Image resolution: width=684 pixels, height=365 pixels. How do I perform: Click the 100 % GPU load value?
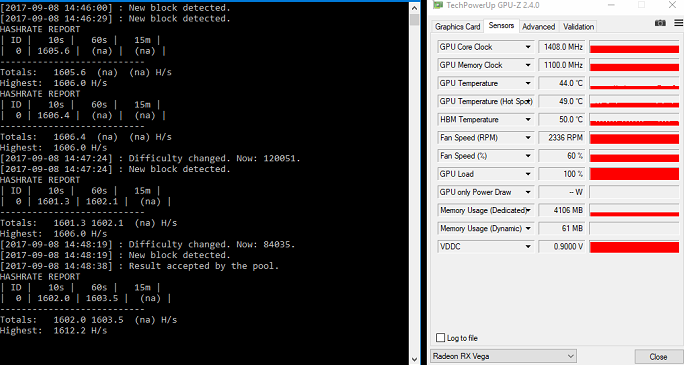pos(562,174)
